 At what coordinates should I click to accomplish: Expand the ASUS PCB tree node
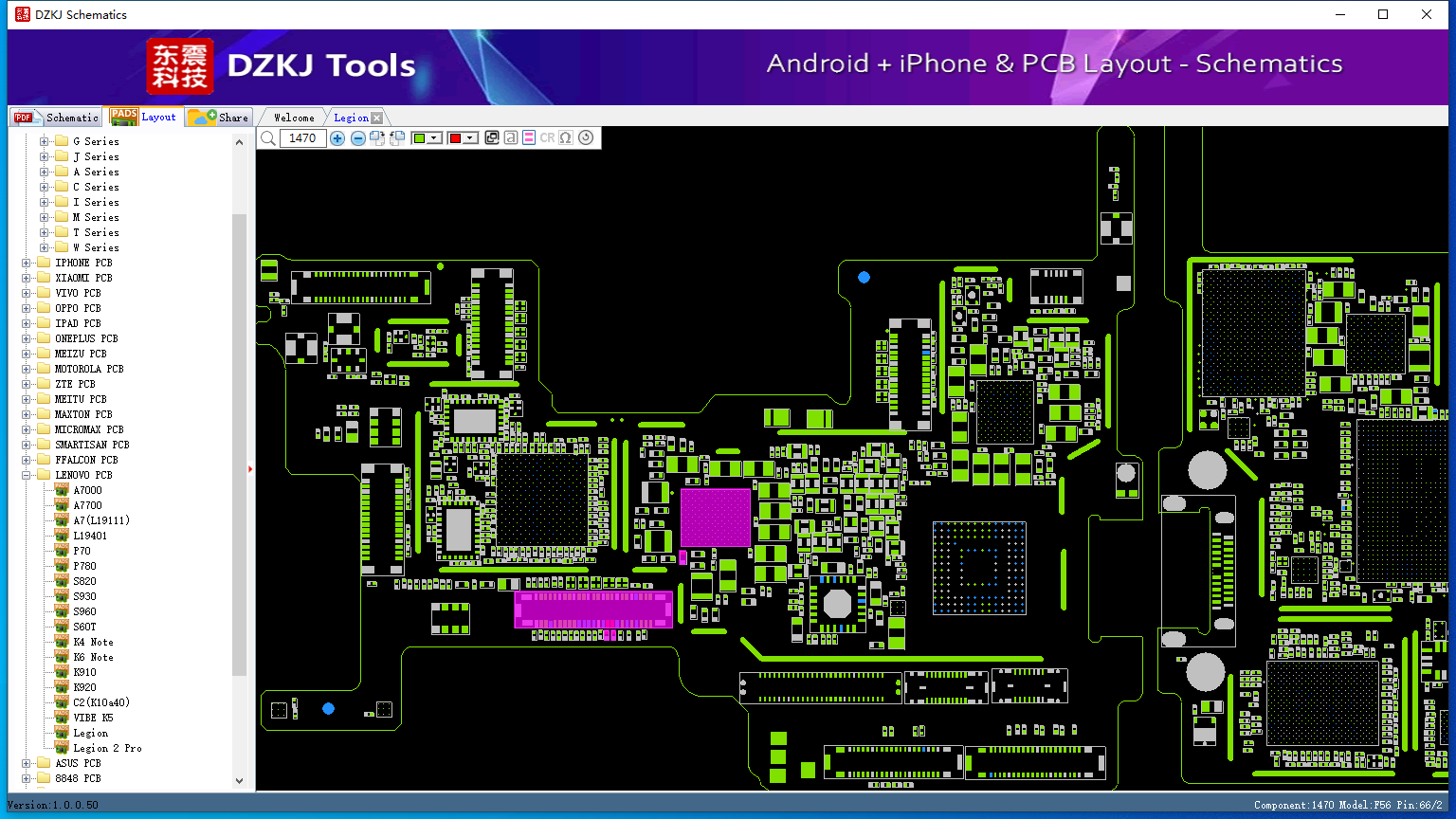click(26, 763)
